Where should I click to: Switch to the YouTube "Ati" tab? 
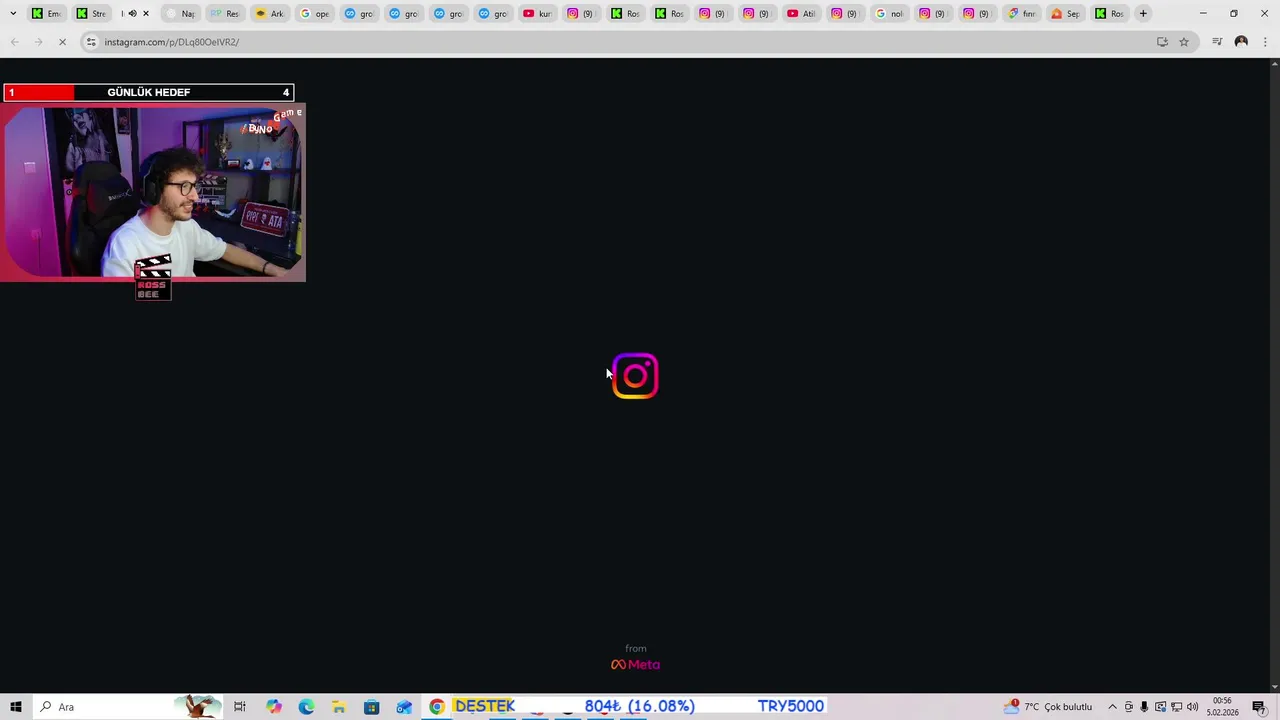pyautogui.click(x=801, y=13)
